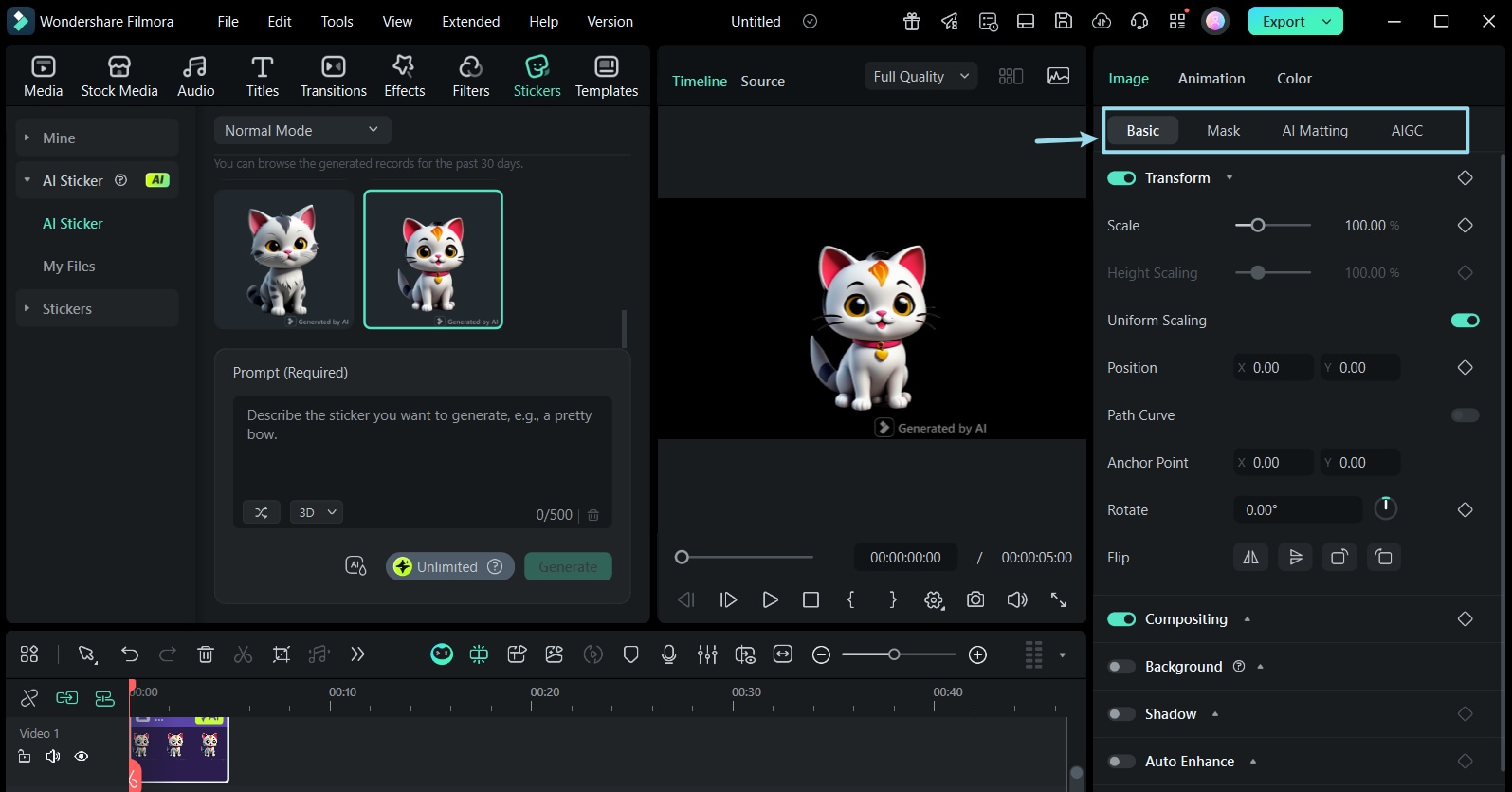Click the random prompt shuffle icon

coord(262,512)
